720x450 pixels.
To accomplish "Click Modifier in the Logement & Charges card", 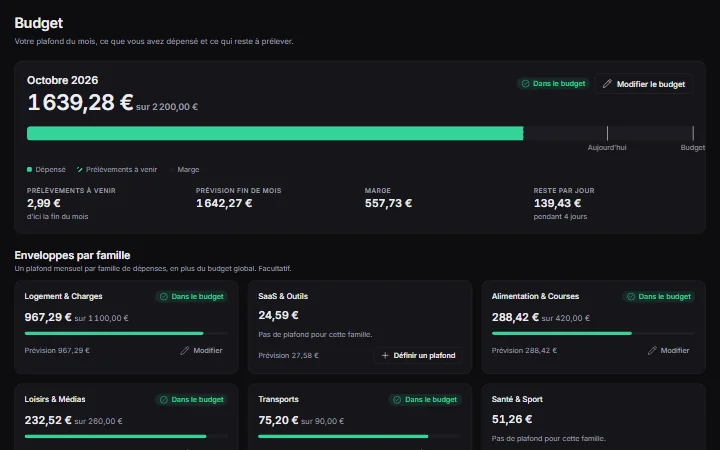I will 202,350.
